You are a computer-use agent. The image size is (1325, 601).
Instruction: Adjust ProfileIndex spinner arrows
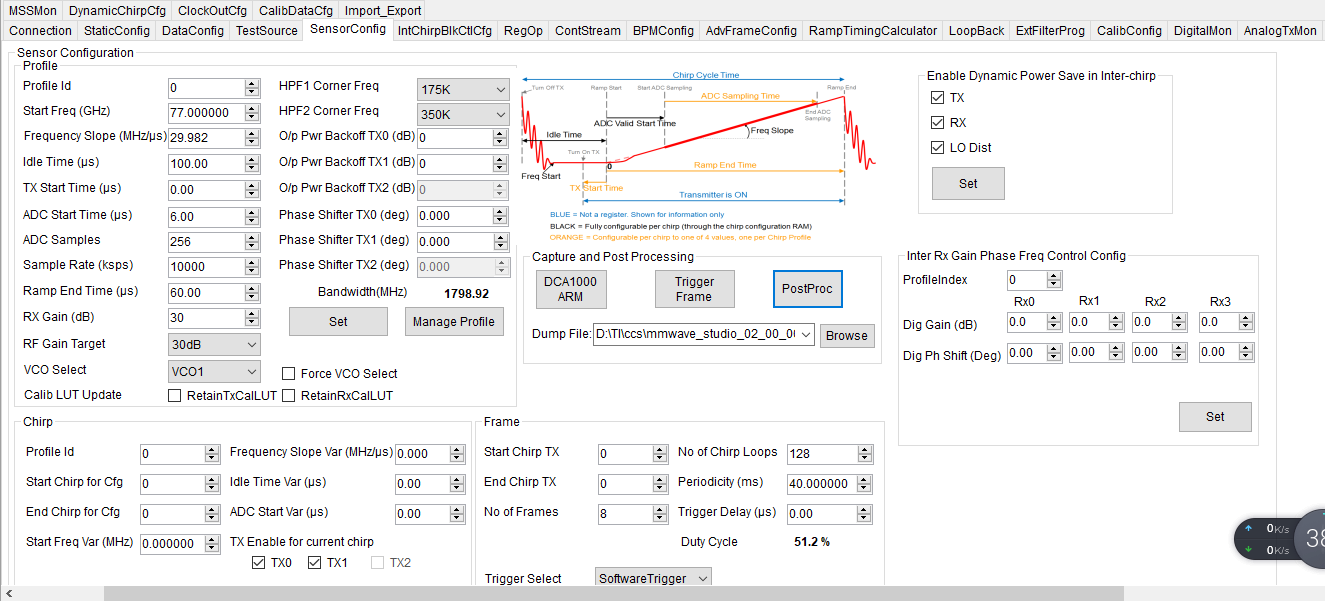[1054, 280]
